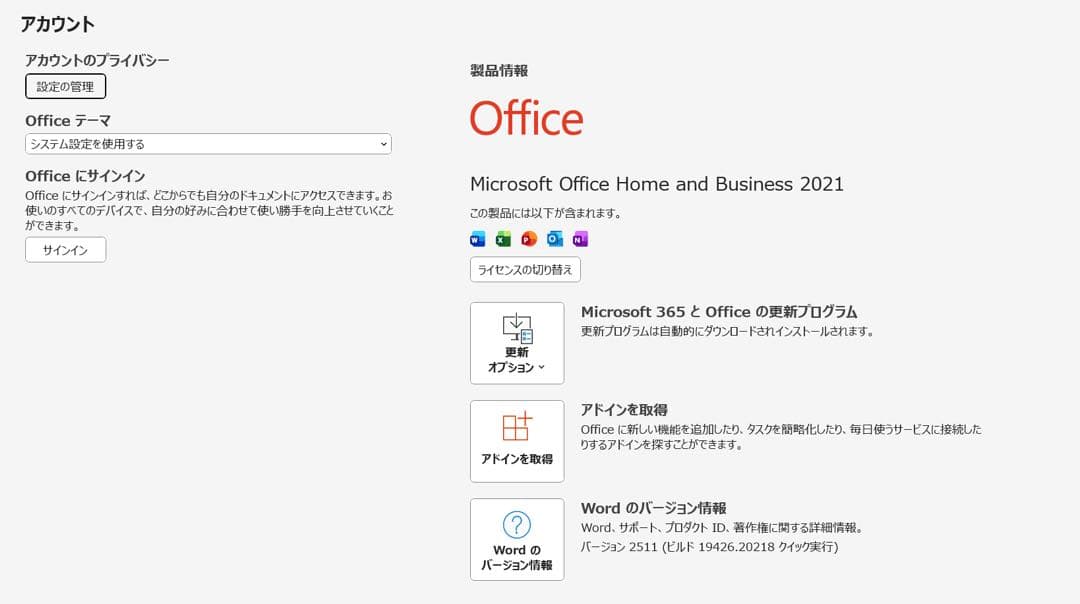Screen dimensions: 1080x604
Task: Select ライセンスの切り替え
Action: (525, 269)
